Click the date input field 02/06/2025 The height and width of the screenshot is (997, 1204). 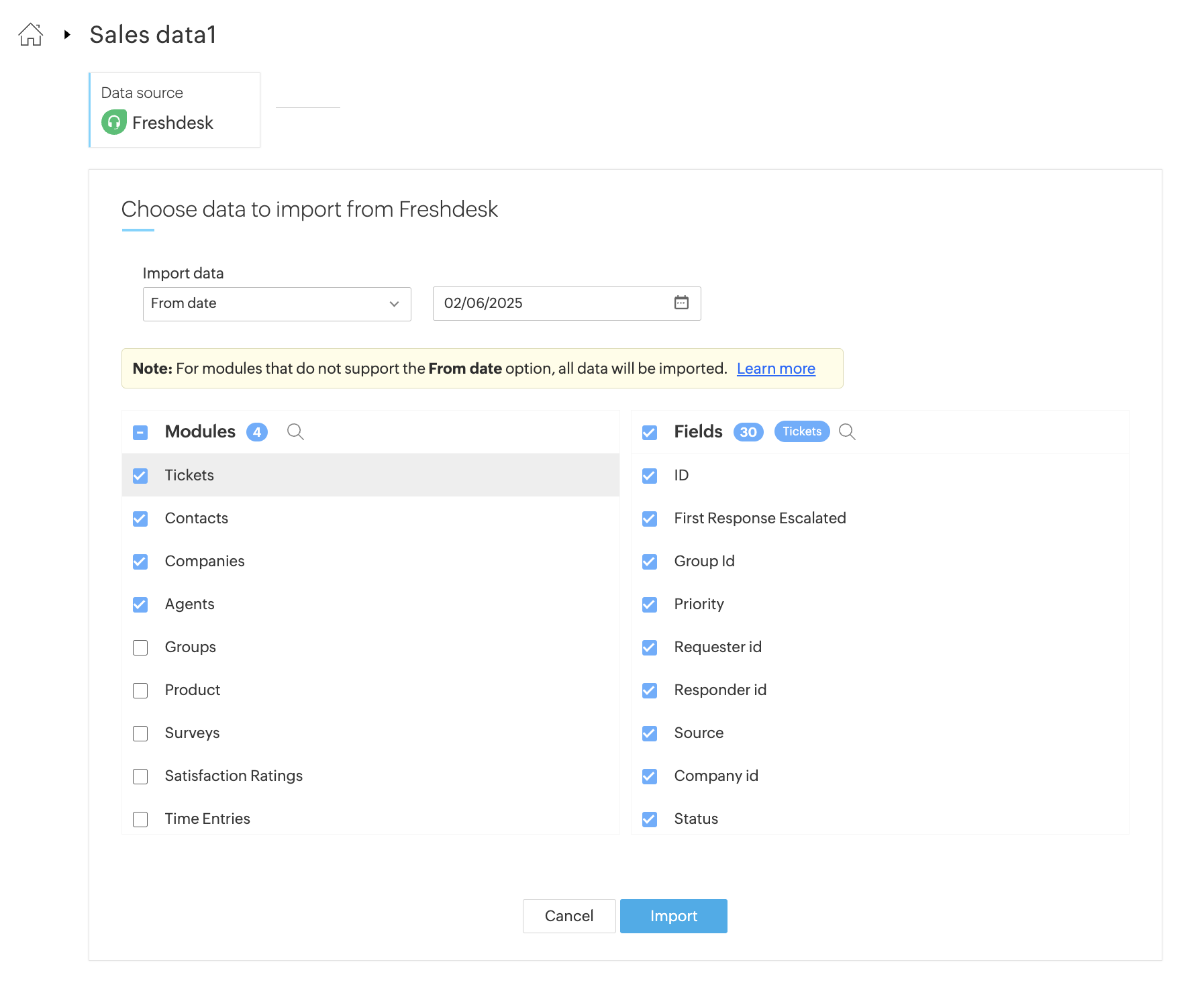click(x=550, y=303)
